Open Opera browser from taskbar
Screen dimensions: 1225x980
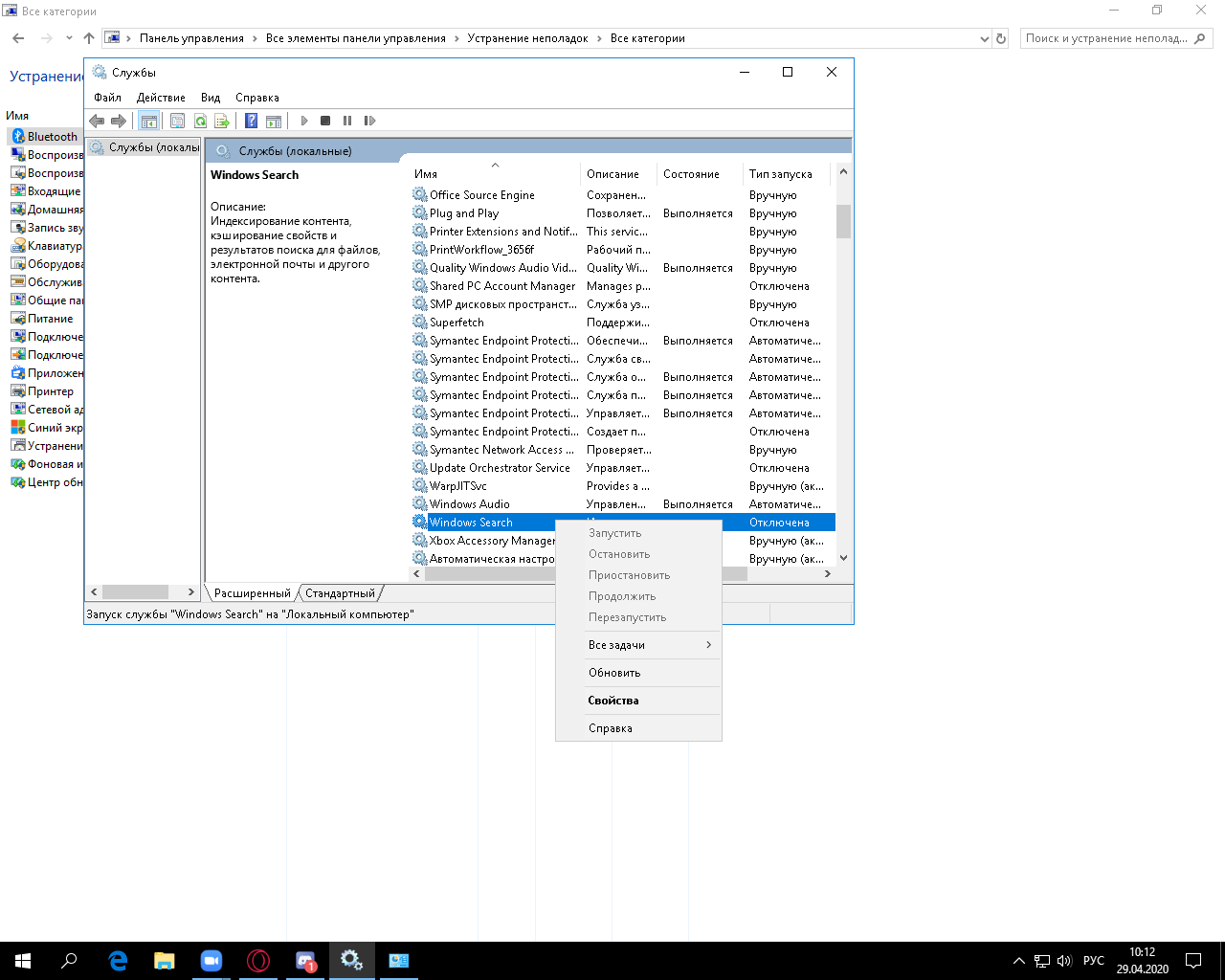tap(258, 961)
